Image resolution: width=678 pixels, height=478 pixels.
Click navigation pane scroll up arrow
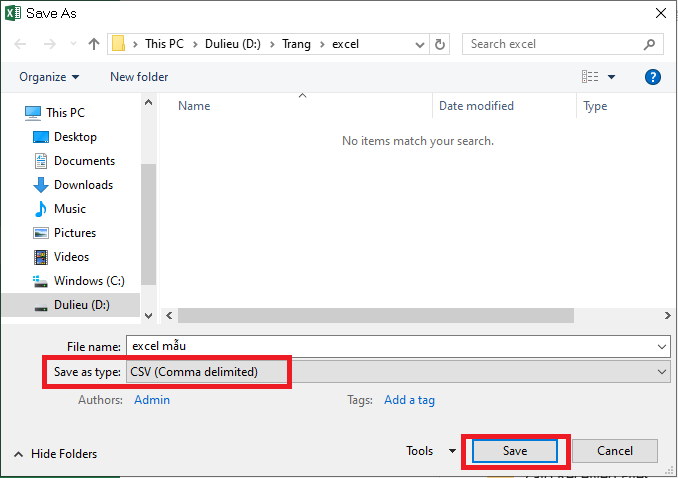pos(148,103)
